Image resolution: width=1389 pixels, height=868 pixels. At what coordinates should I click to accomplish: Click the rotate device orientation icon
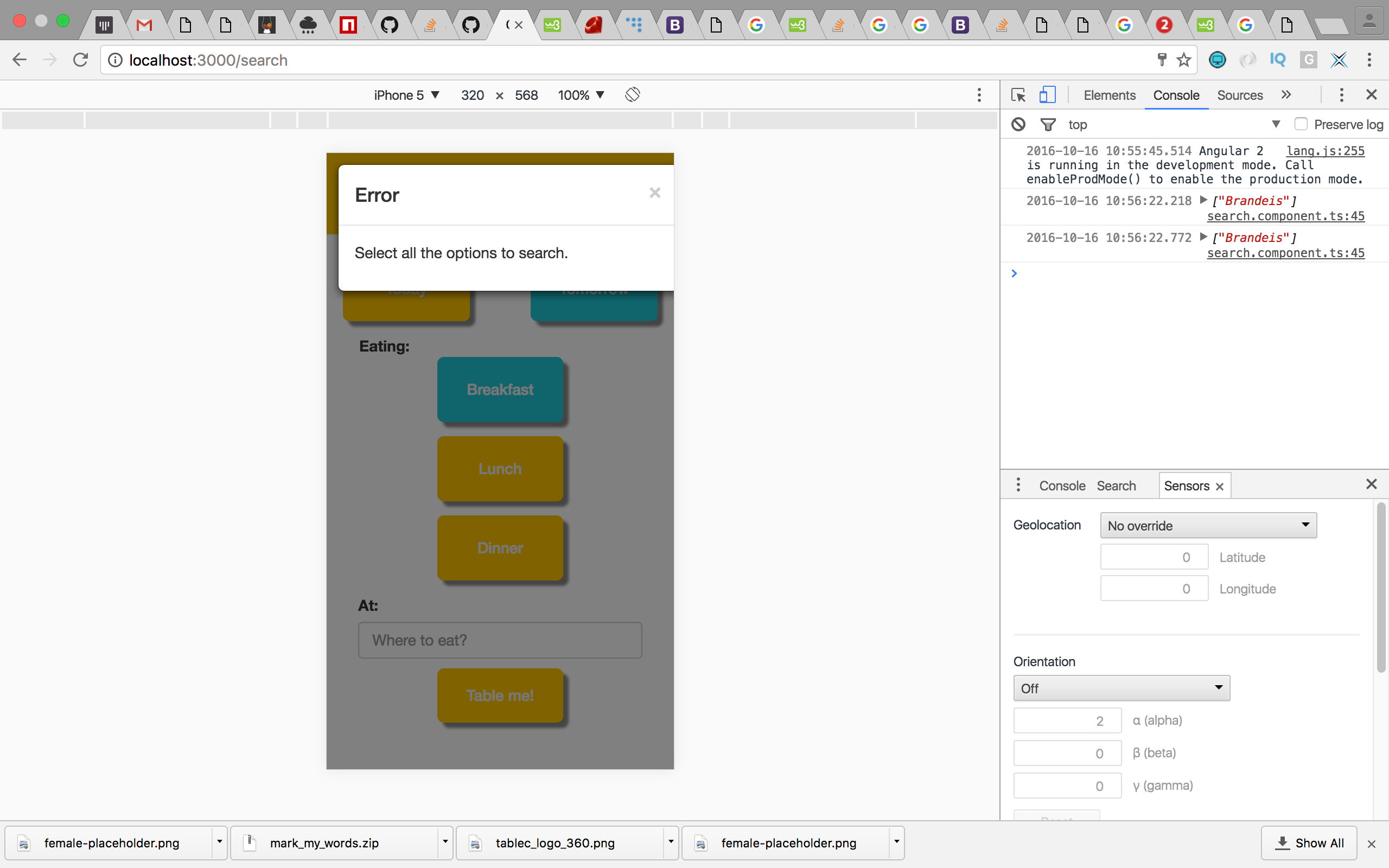point(632,95)
